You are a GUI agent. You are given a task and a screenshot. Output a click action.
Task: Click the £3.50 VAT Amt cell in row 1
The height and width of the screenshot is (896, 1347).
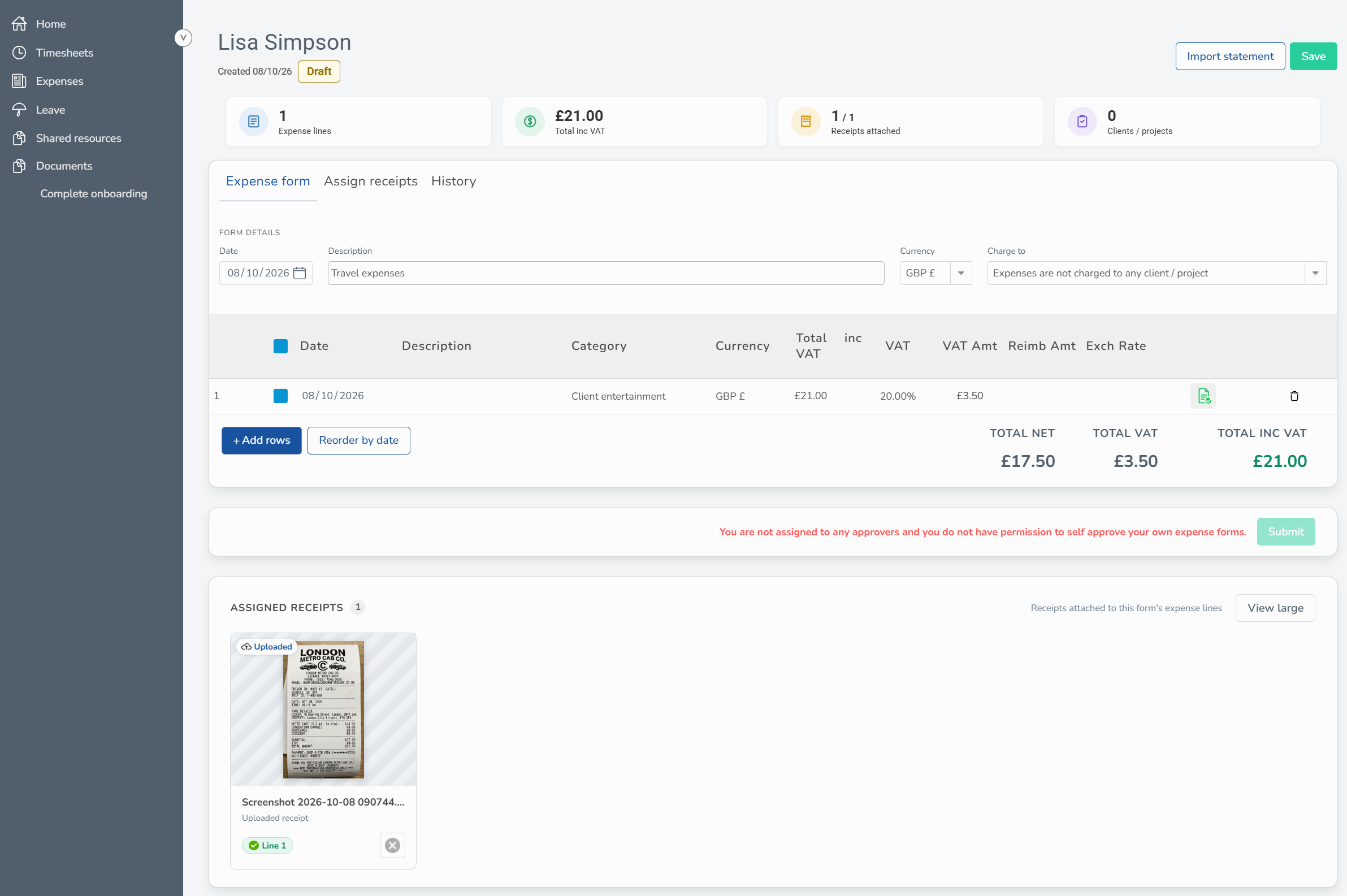click(x=970, y=396)
